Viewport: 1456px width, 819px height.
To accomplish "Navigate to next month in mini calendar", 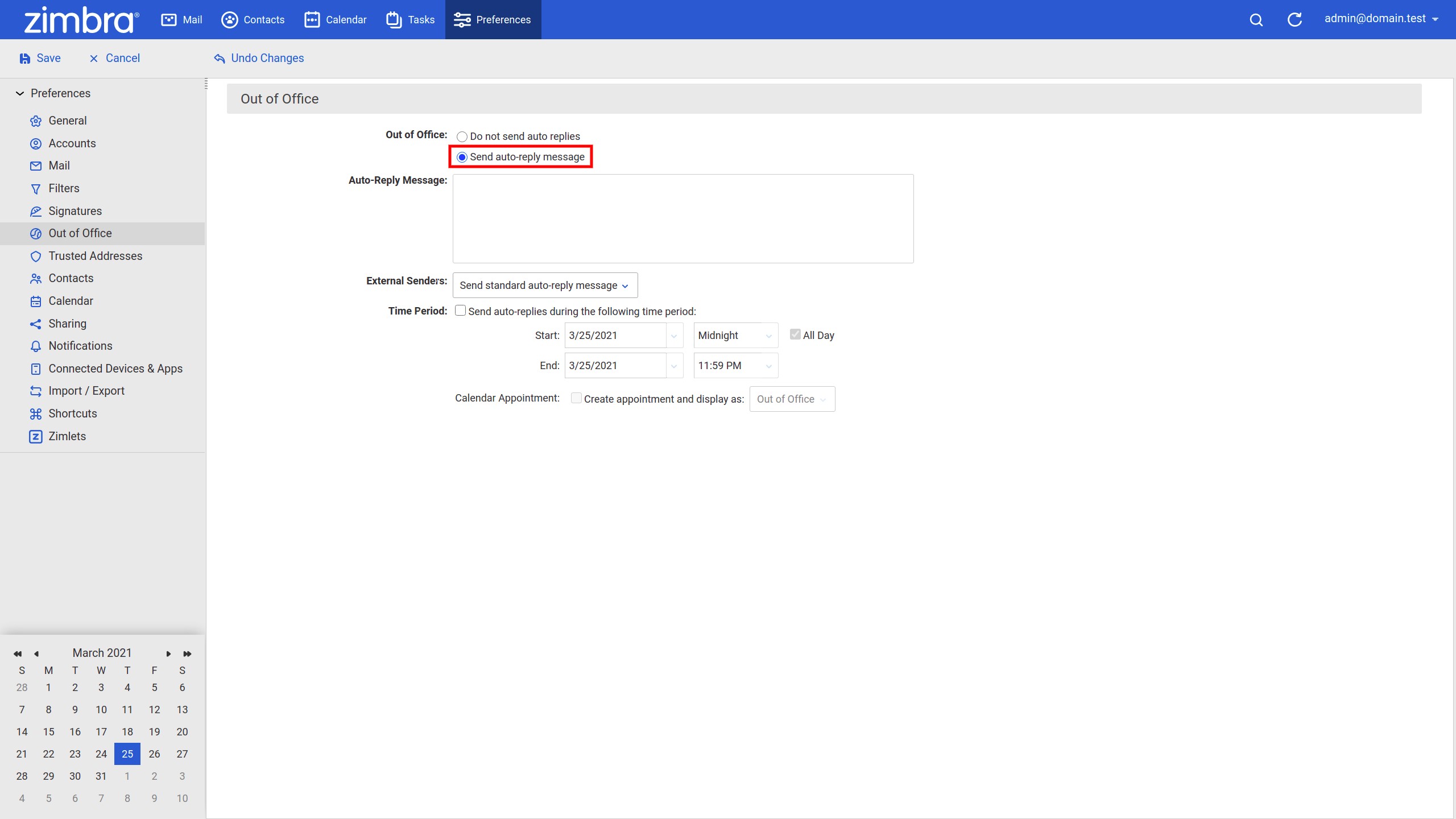I will [168, 653].
